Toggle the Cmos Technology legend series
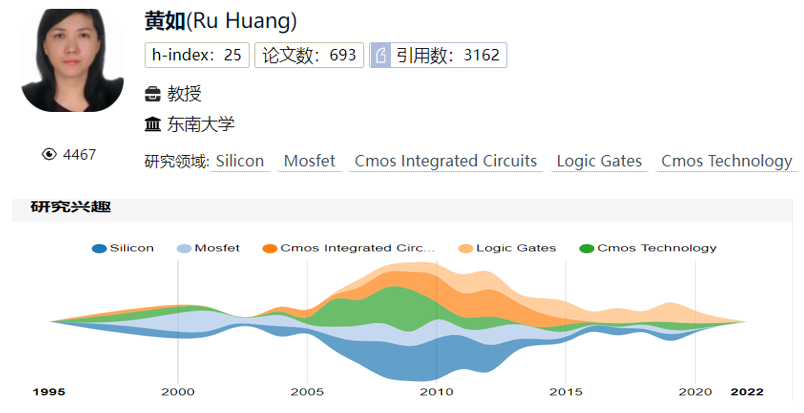 coord(648,248)
